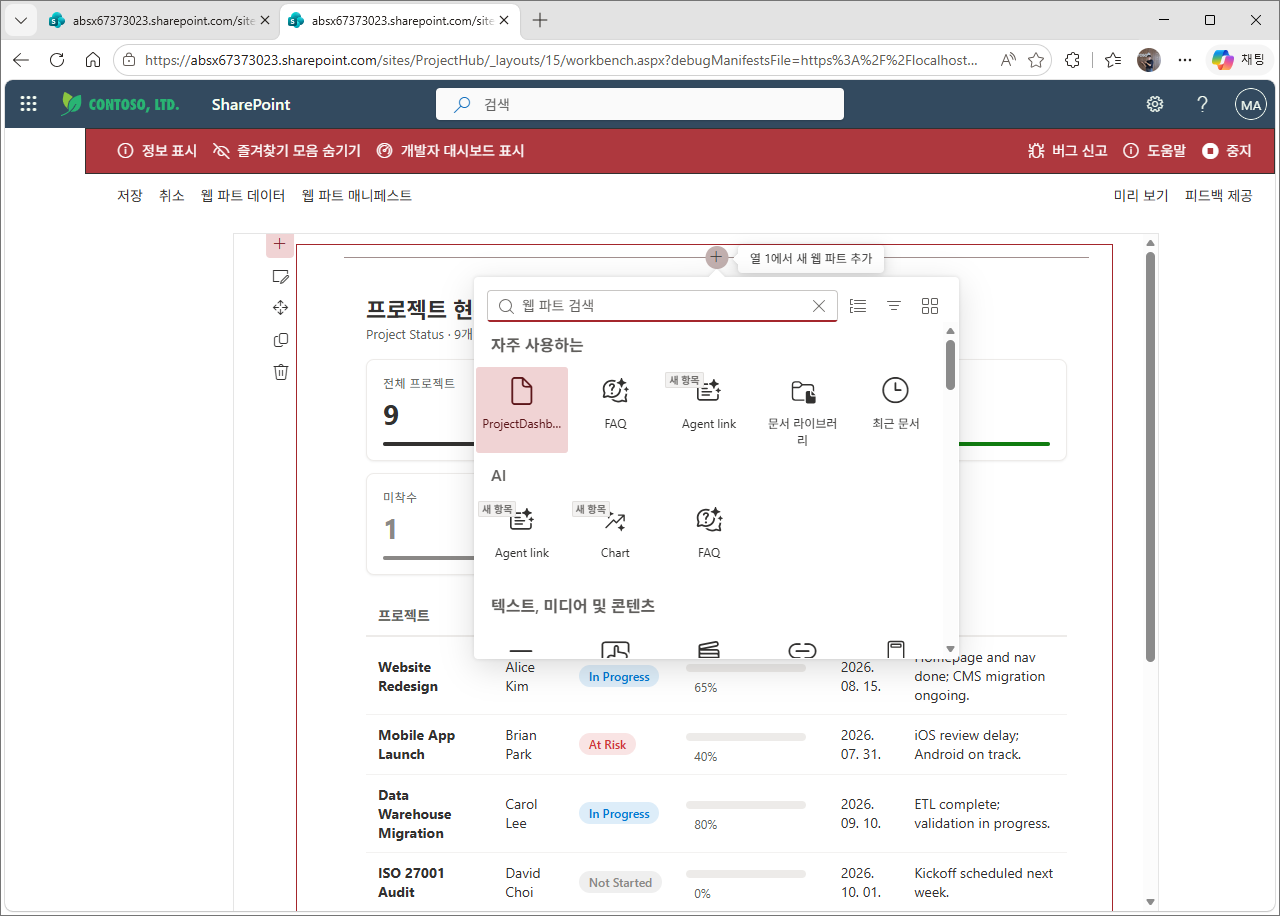
Task: Edit the section using the pencil icon
Action: [281, 276]
